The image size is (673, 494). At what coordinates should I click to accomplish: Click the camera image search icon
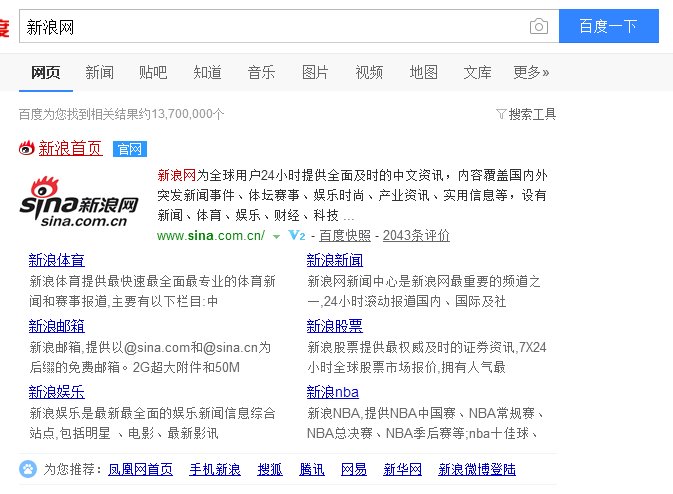coord(539,26)
